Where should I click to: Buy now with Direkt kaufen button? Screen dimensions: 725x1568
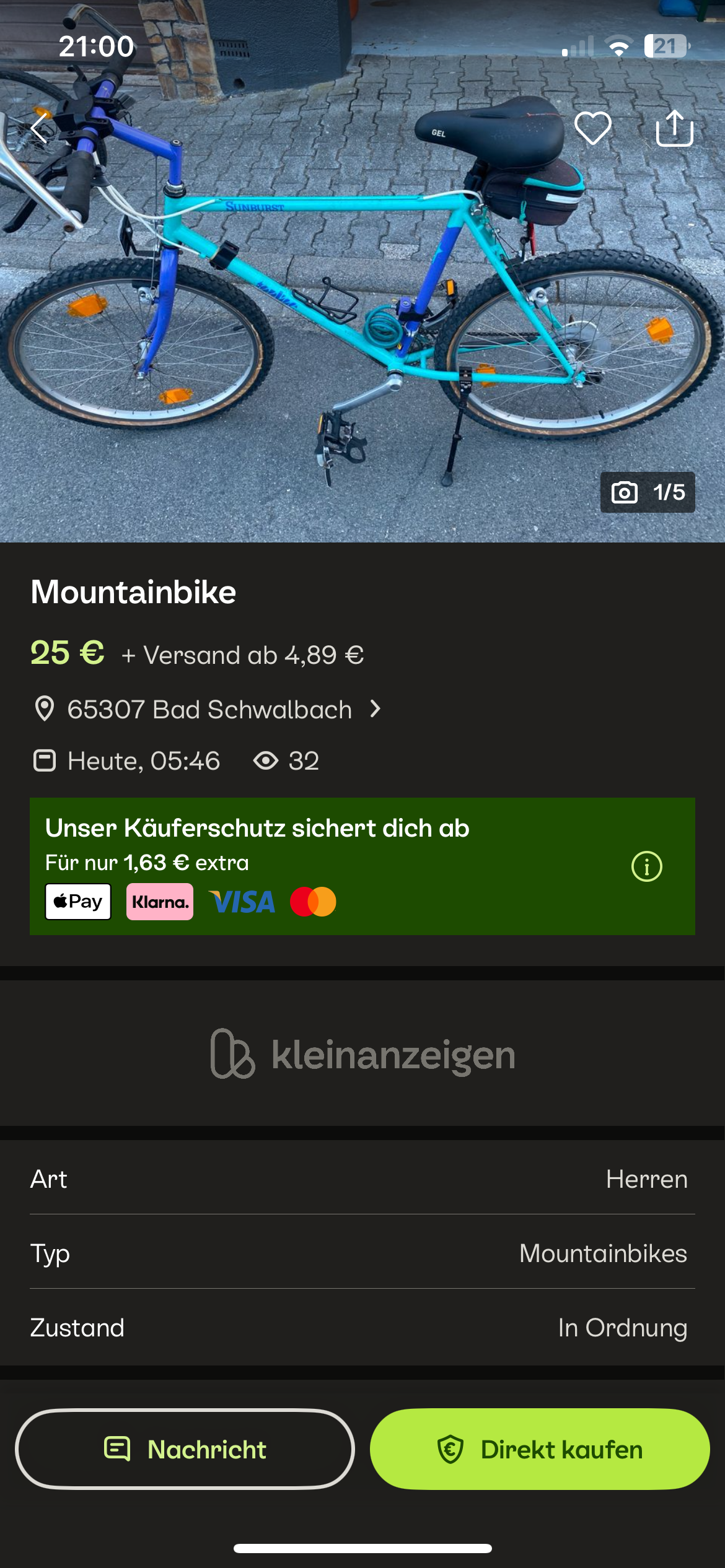540,1449
